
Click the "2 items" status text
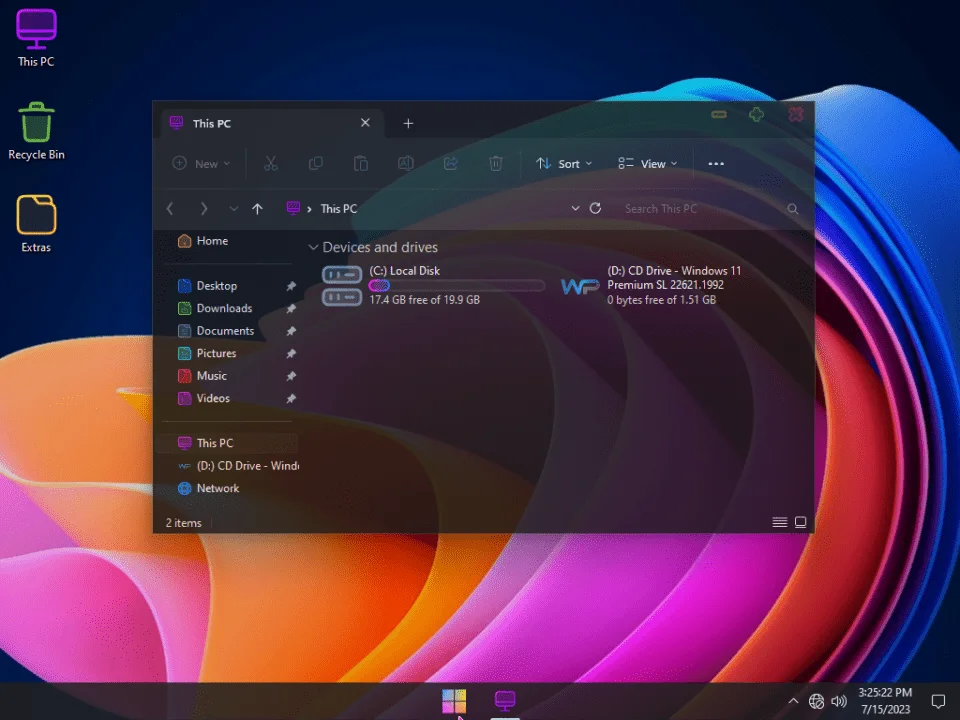tap(183, 523)
